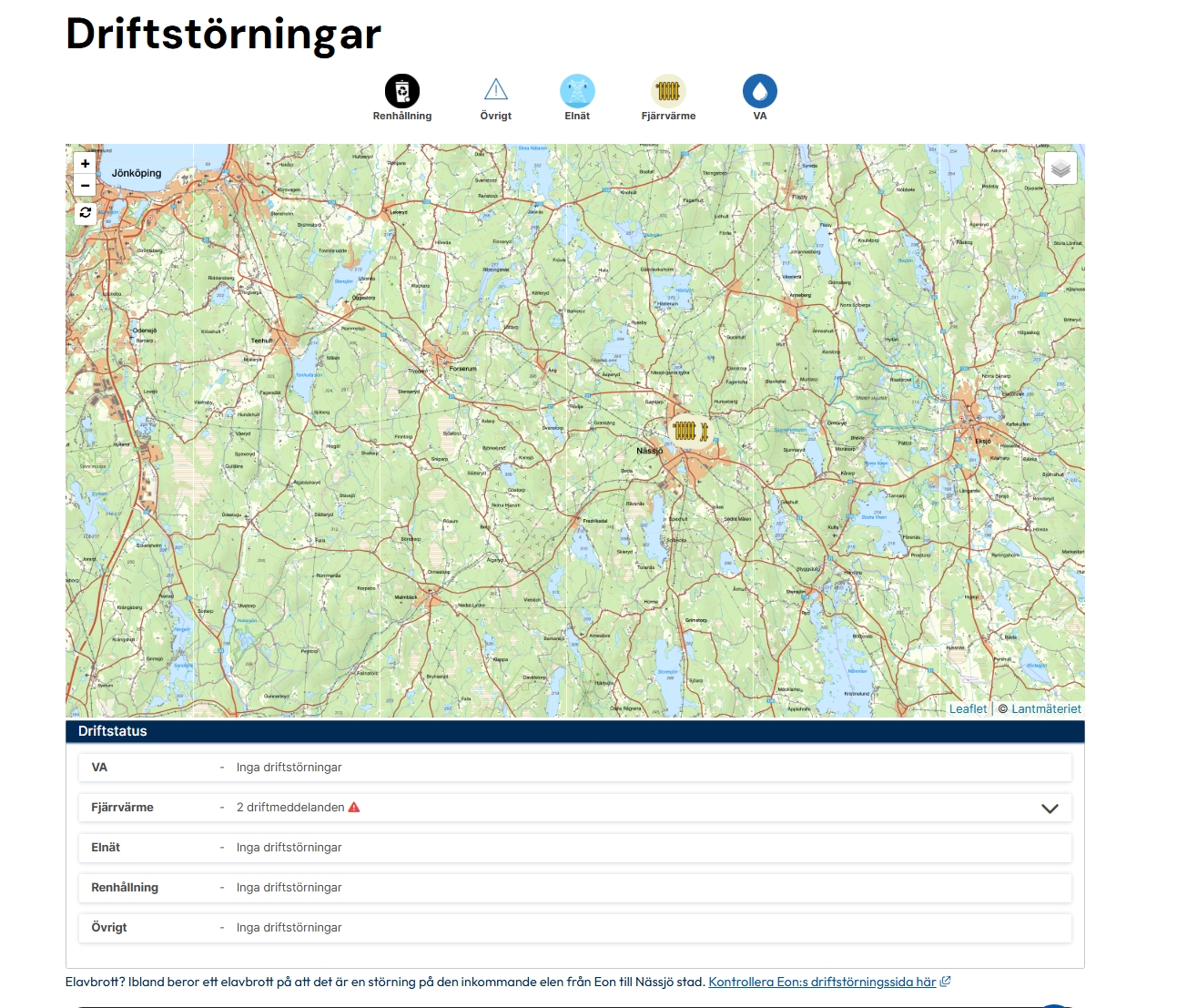Select the Elnät status row

[x=575, y=848]
